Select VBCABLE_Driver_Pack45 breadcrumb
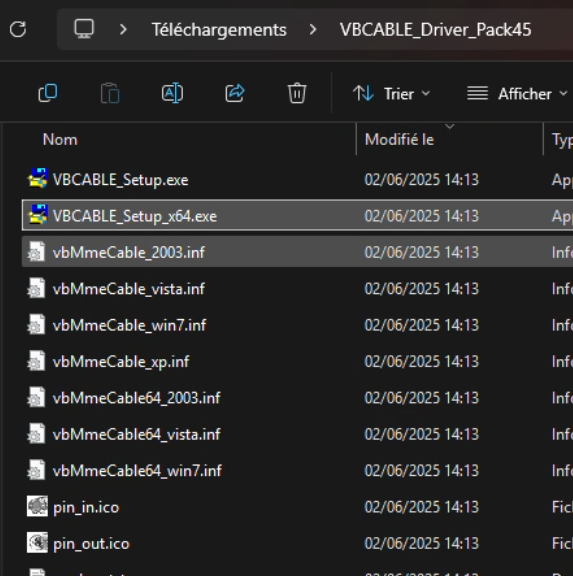 (x=435, y=30)
